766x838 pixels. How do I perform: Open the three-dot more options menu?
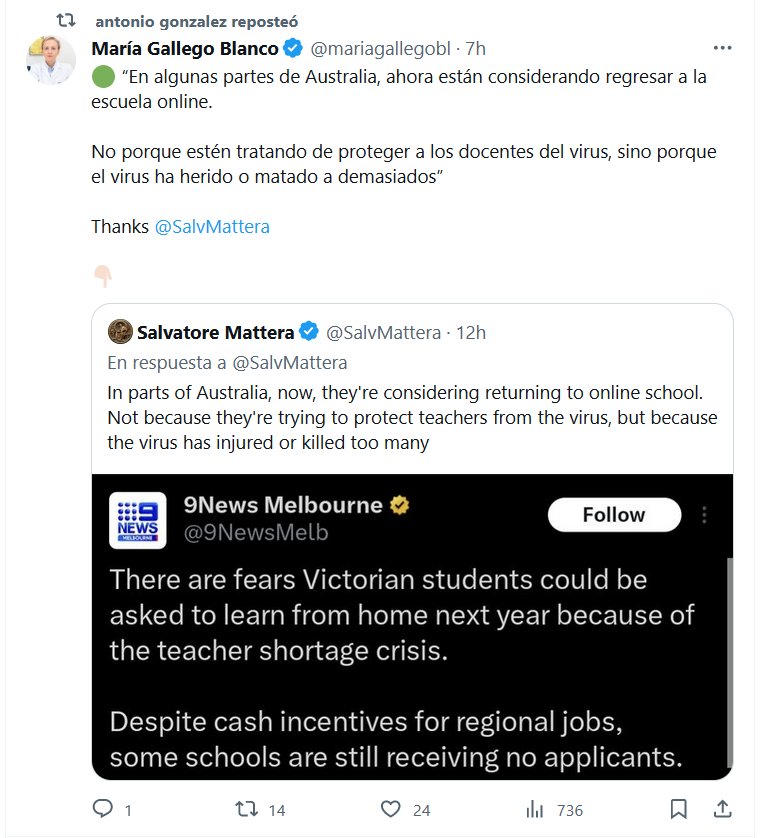point(722,48)
